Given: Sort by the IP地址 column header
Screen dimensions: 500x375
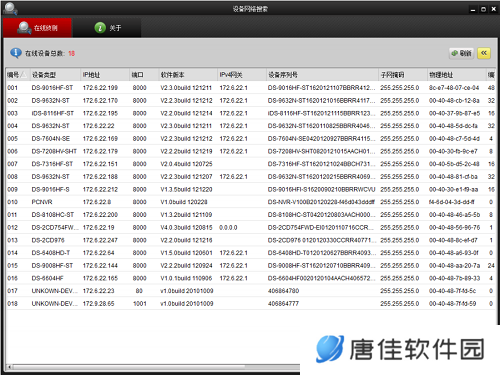Looking at the screenshot, I should click(105, 75).
